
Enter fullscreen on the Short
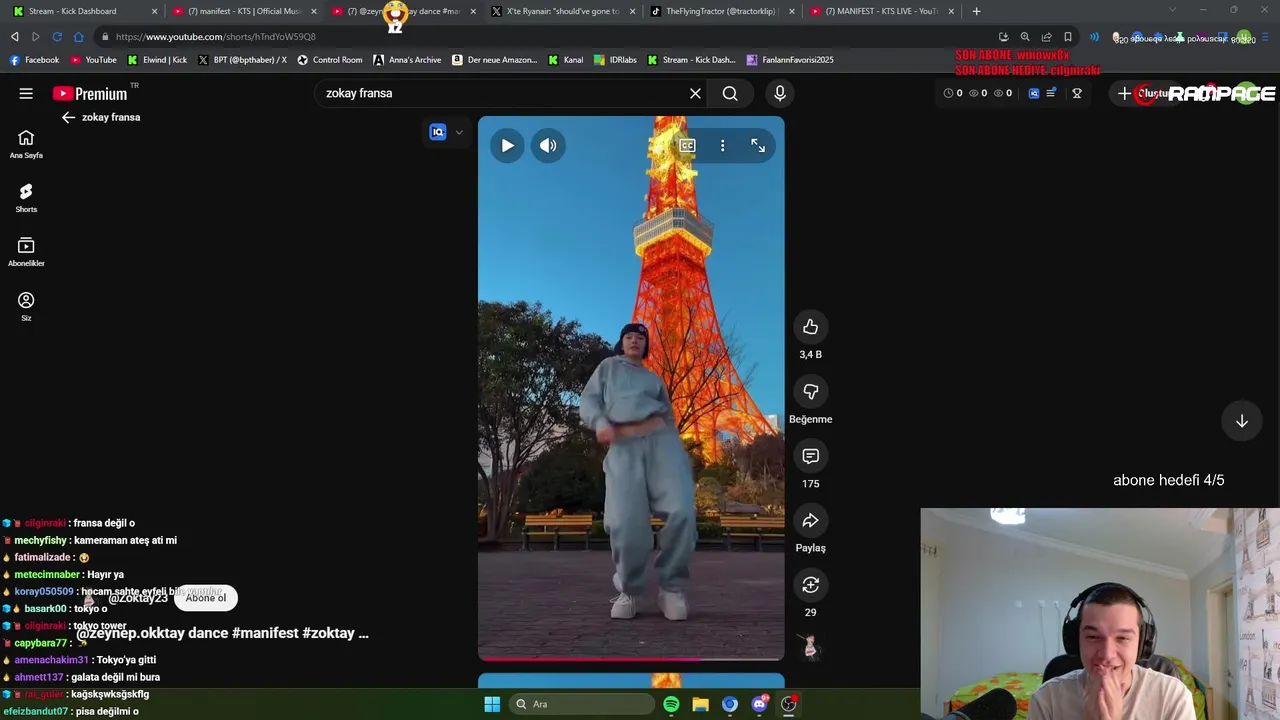pyautogui.click(x=758, y=145)
